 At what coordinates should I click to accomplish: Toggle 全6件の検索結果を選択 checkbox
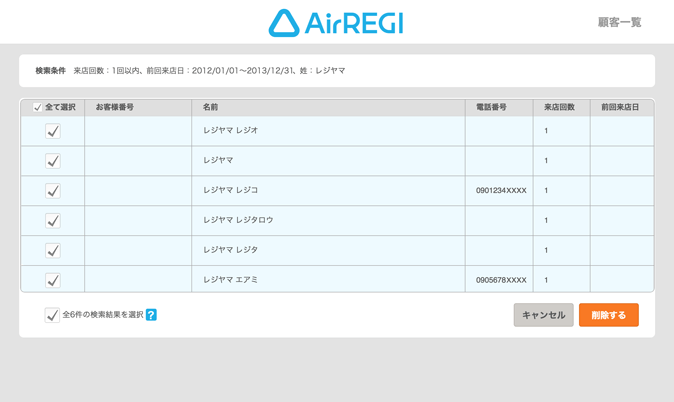[x=52, y=315]
